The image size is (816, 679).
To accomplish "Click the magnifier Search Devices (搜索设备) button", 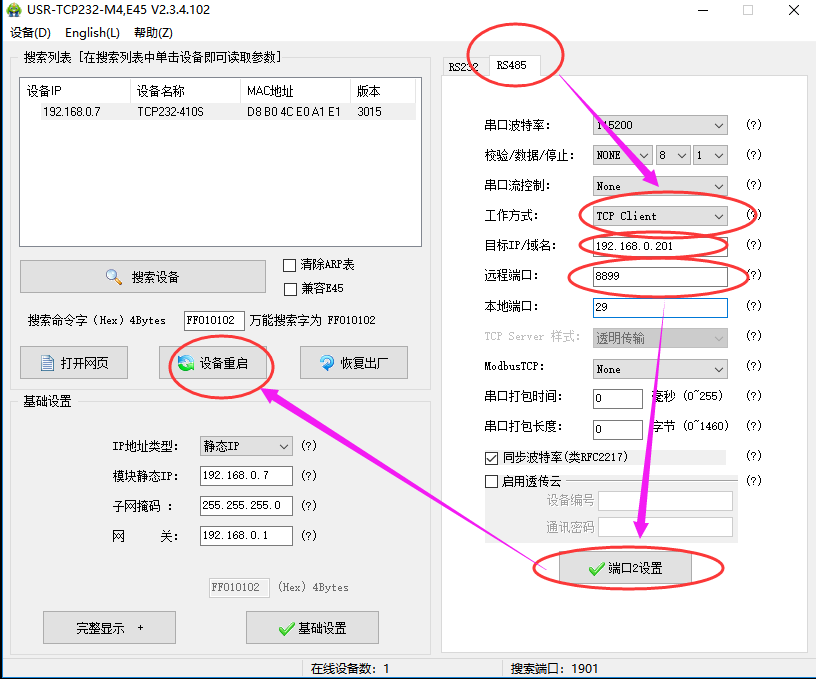I will [143, 277].
